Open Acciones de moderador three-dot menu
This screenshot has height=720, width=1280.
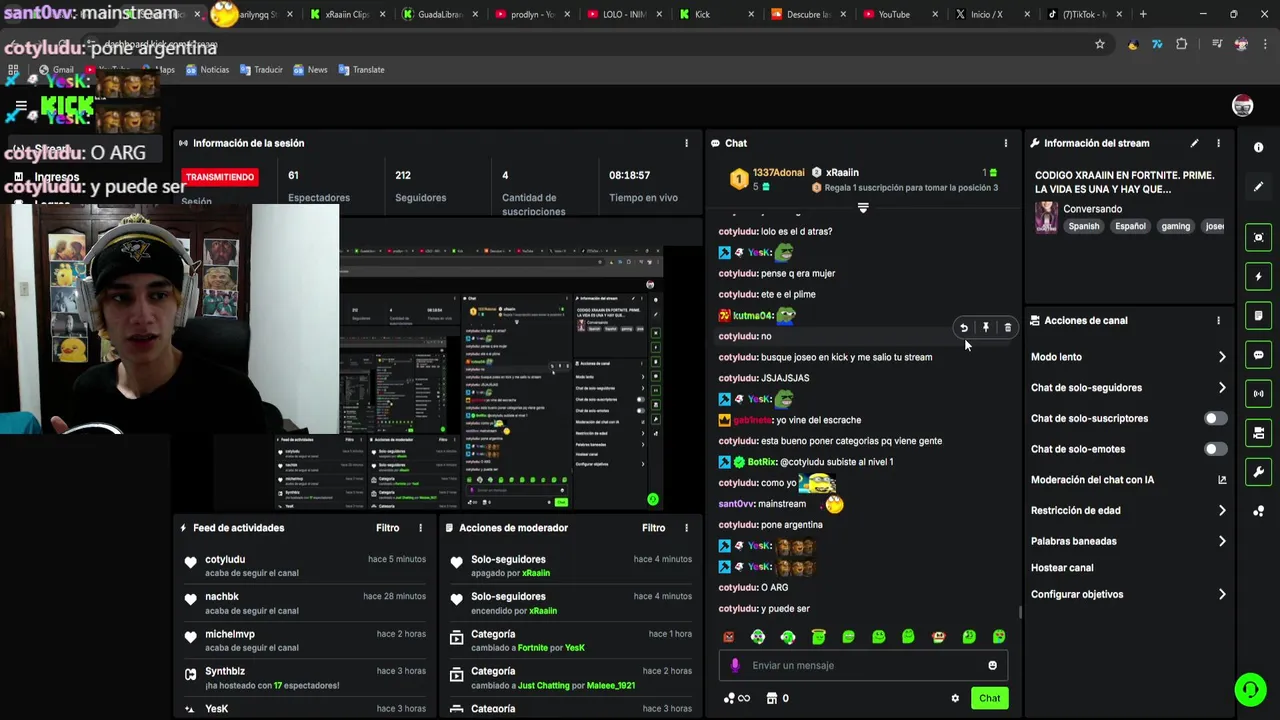(686, 528)
